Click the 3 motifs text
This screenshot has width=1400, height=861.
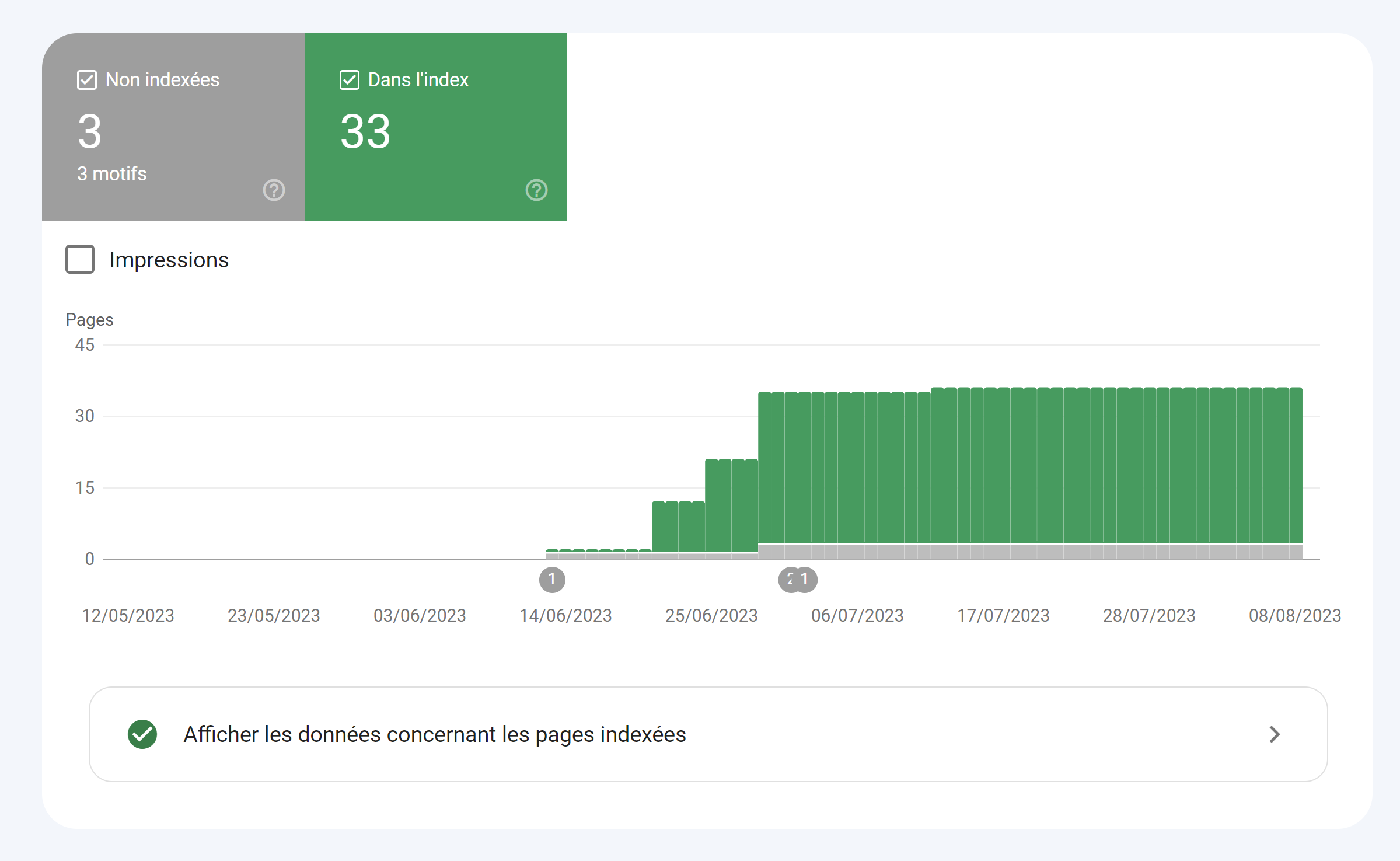coord(112,174)
